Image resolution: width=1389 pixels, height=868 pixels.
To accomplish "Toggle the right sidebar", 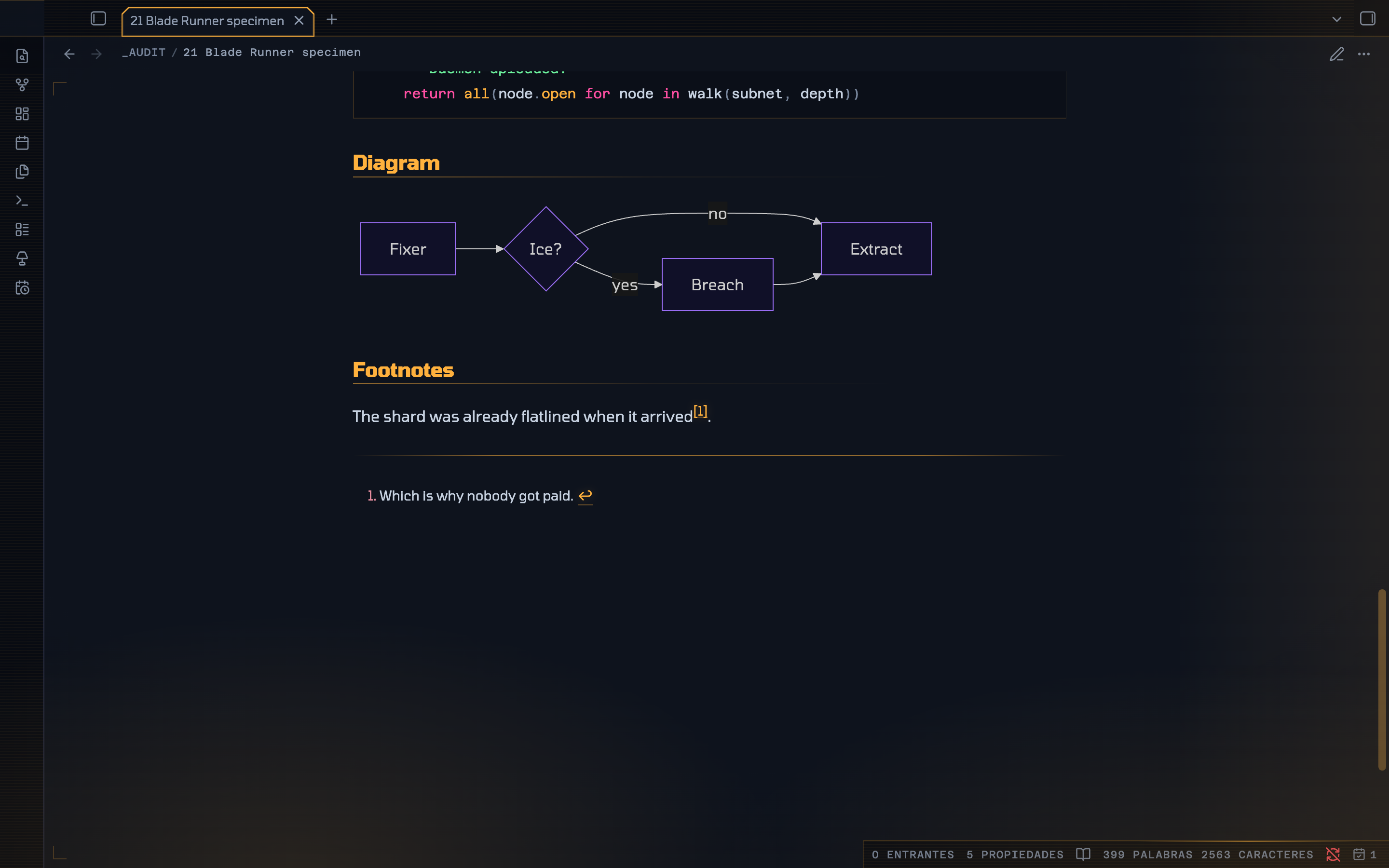I will [x=1367, y=19].
